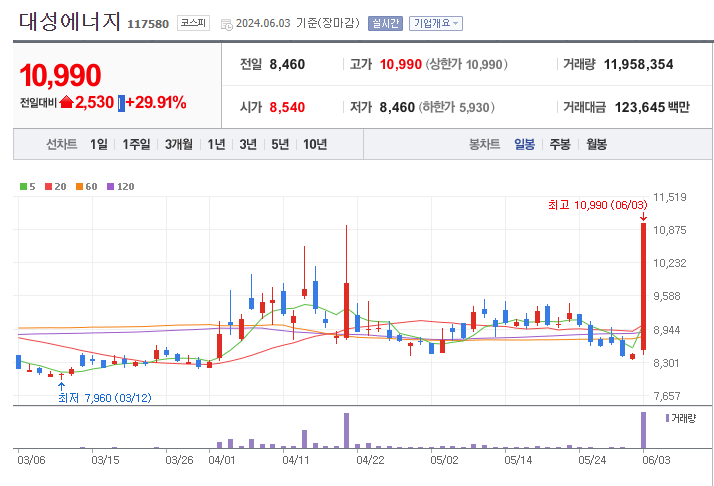
Task: Click the 전일 value 8,460
Action: 287,64
